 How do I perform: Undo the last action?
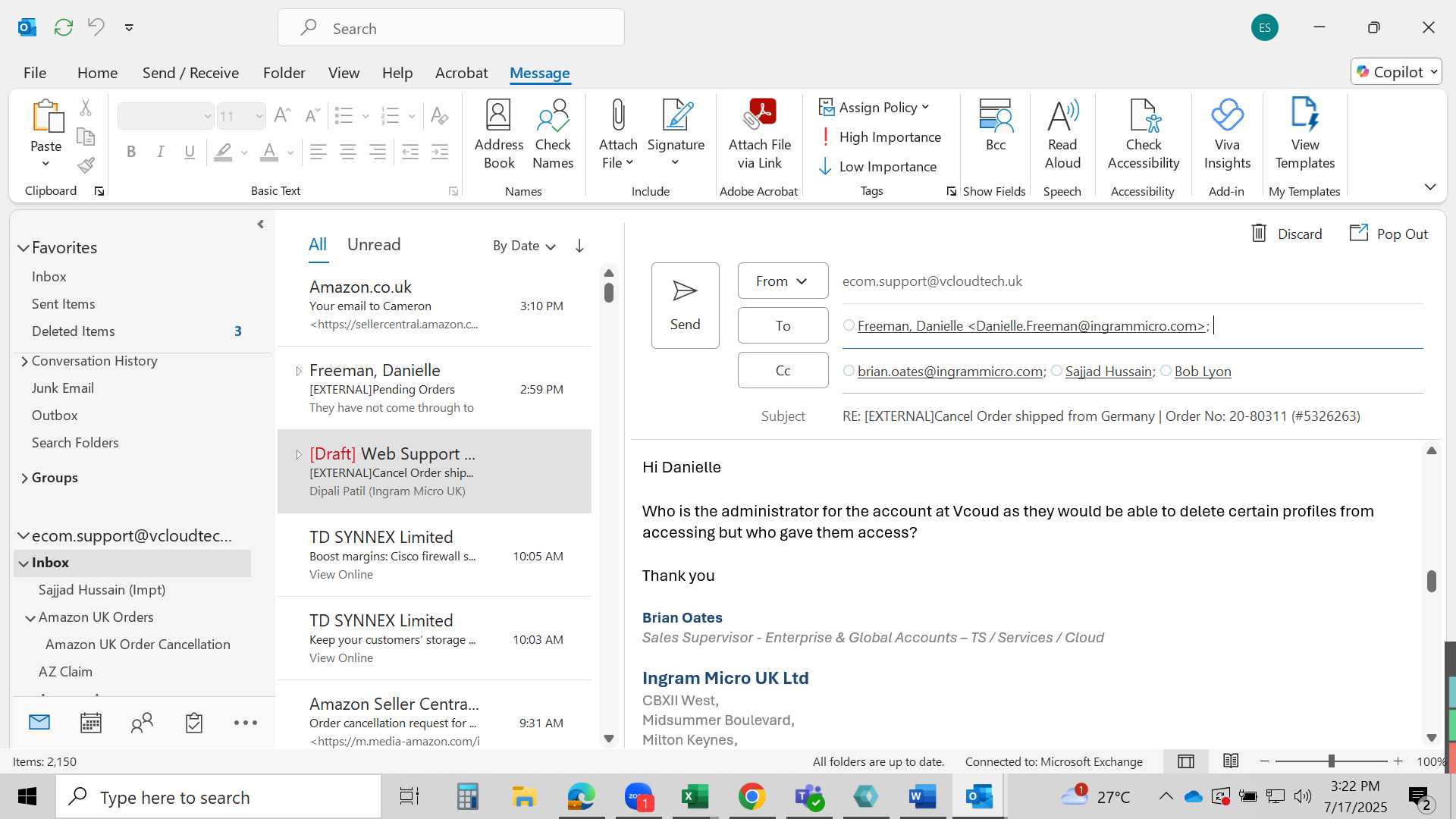(96, 27)
